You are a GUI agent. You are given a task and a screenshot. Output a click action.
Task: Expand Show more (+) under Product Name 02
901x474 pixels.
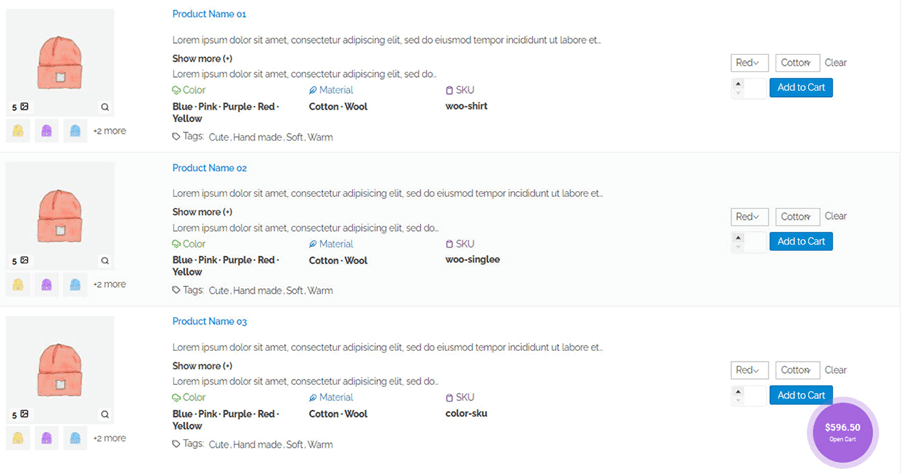[x=202, y=212]
